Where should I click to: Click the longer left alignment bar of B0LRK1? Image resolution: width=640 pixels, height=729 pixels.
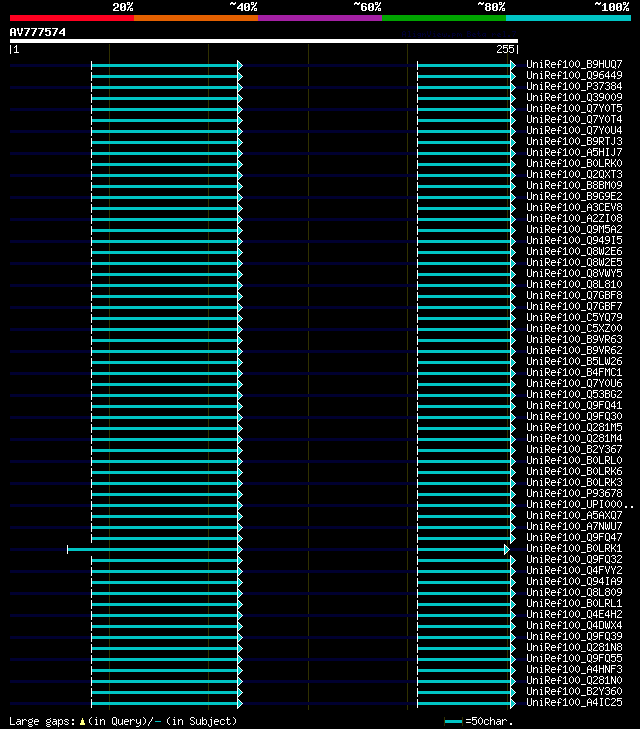154,550
